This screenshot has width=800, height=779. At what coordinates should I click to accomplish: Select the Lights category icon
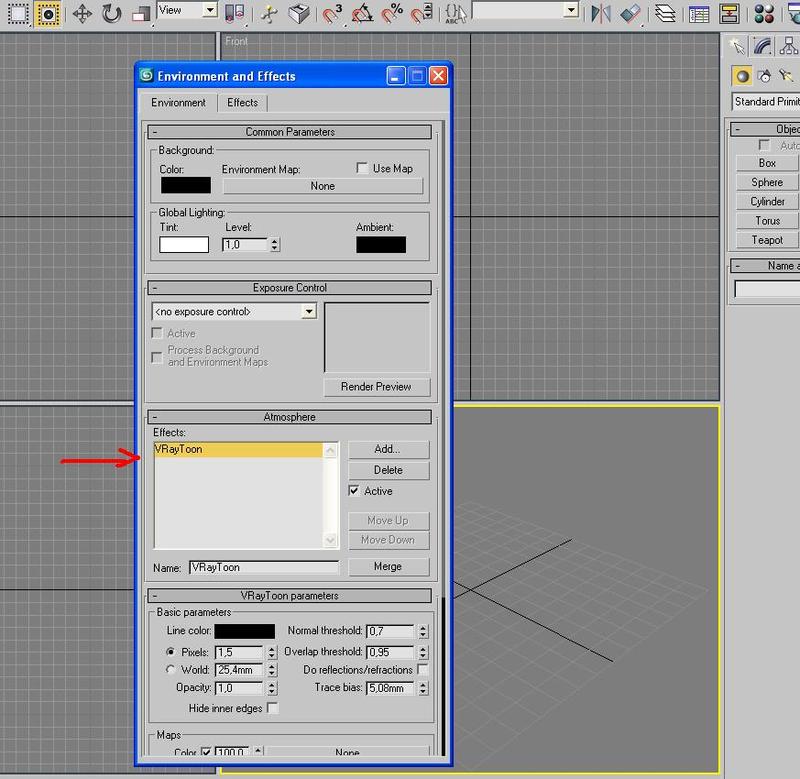[786, 77]
